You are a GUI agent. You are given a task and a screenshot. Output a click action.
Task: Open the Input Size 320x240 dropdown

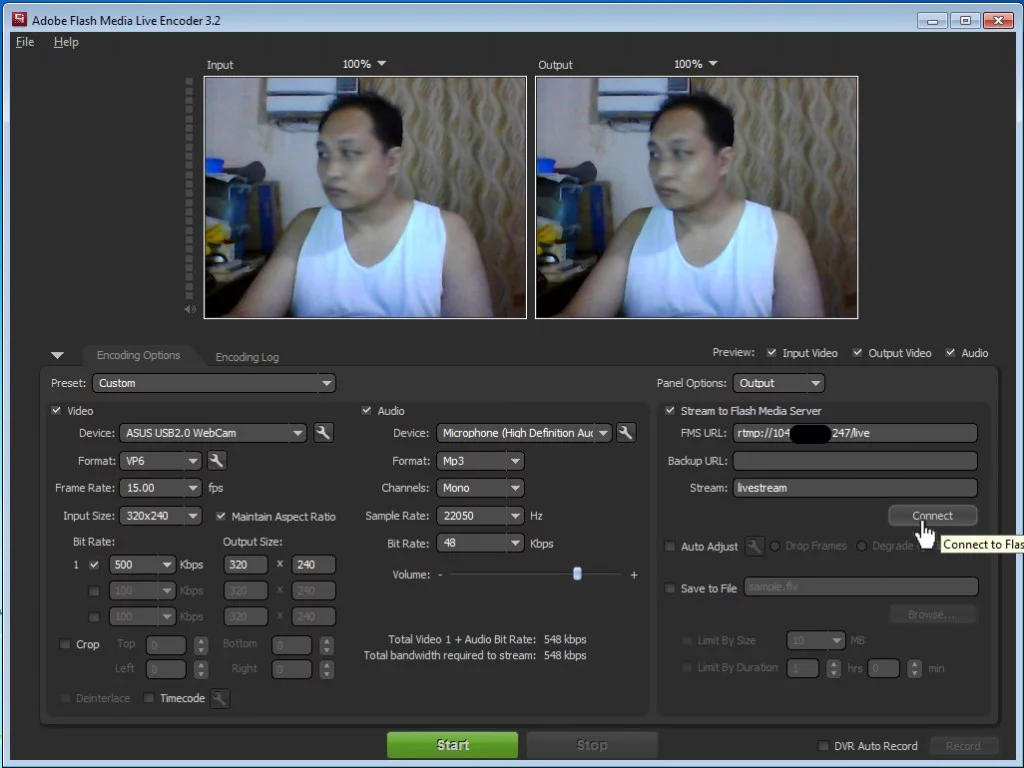point(160,516)
